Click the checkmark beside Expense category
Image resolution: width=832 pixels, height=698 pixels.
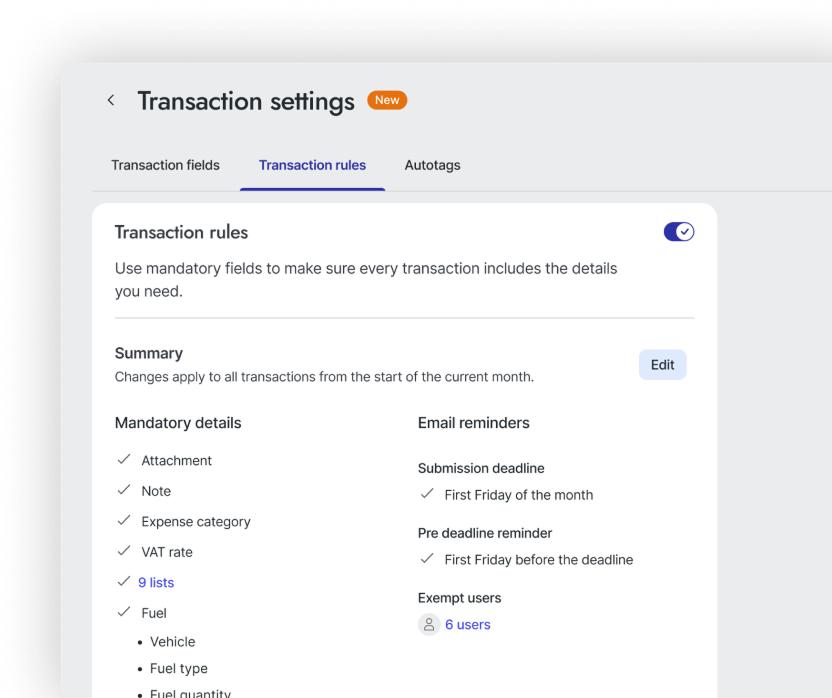(x=124, y=521)
